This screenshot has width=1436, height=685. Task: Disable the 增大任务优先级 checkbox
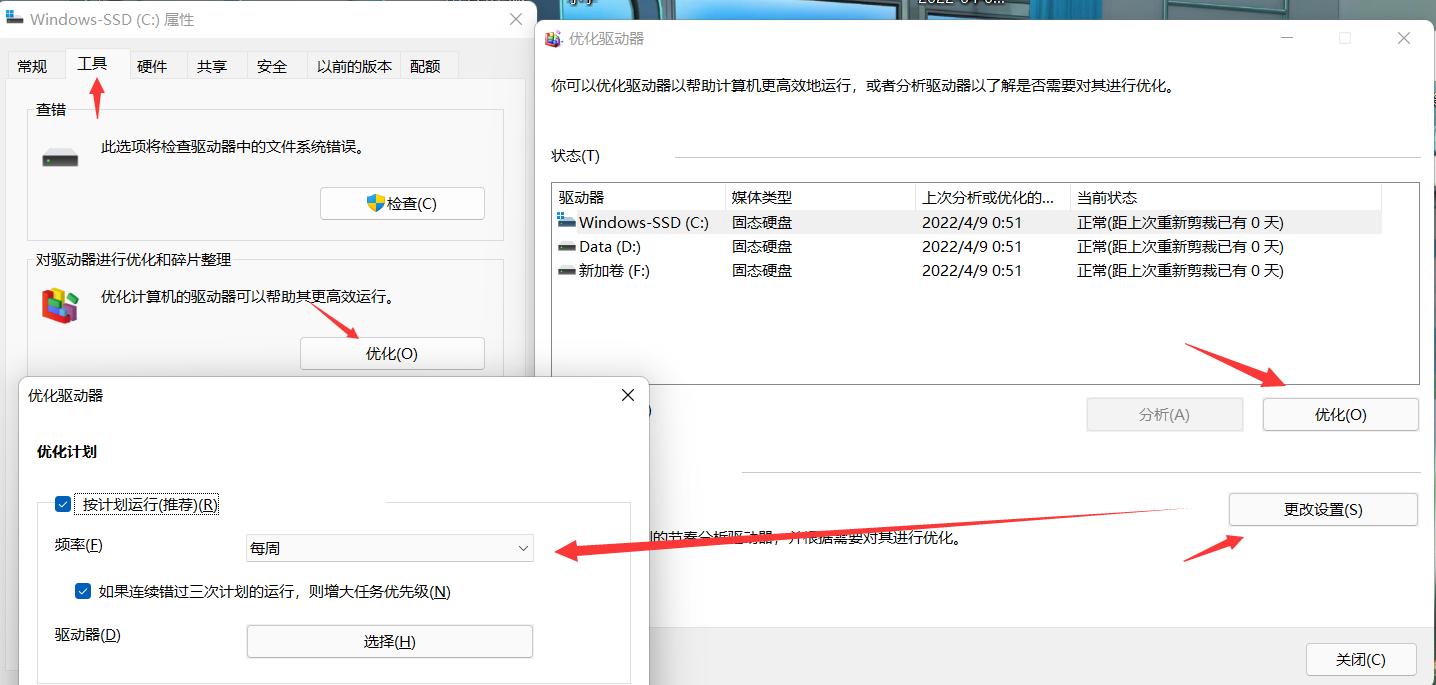pyautogui.click(x=83, y=590)
